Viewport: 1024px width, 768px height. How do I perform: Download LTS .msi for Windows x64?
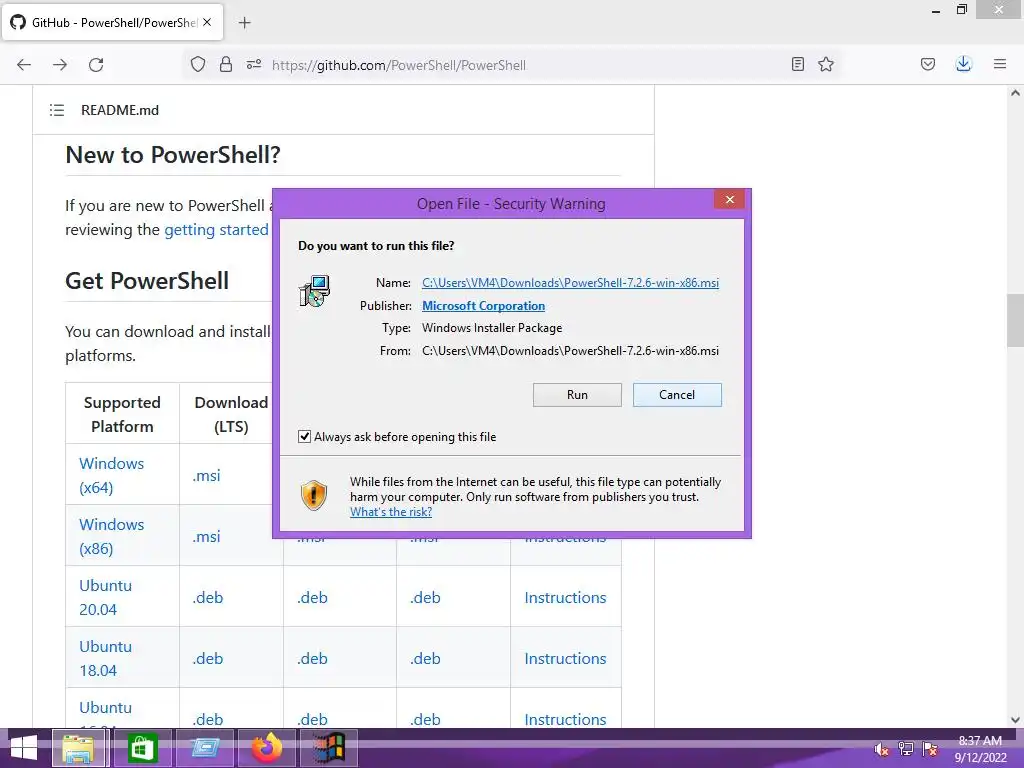click(x=206, y=475)
